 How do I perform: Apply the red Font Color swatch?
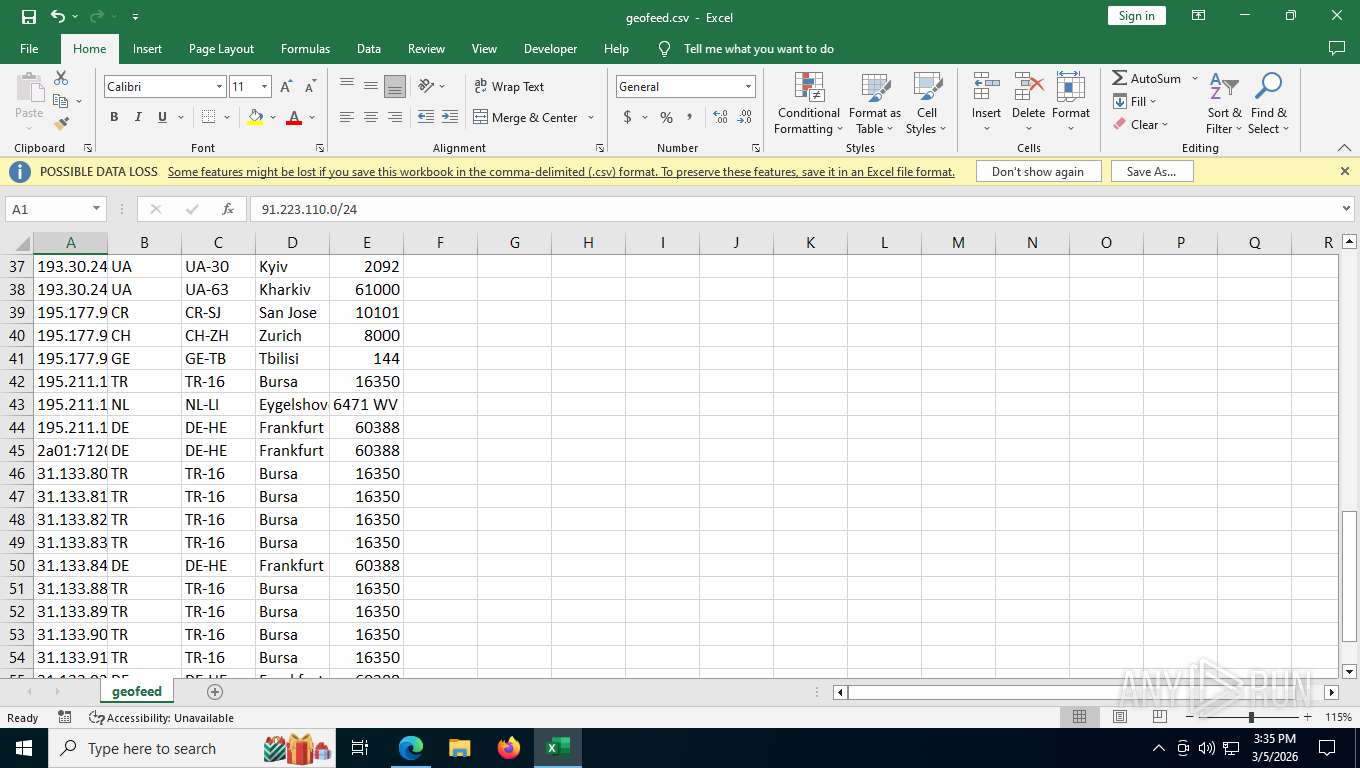pyautogui.click(x=294, y=118)
